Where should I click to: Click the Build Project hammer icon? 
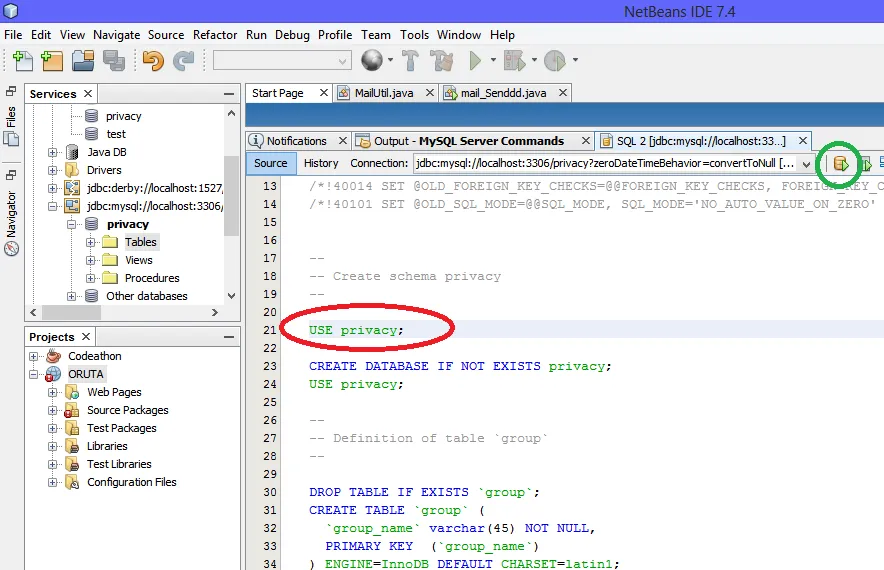(410, 60)
